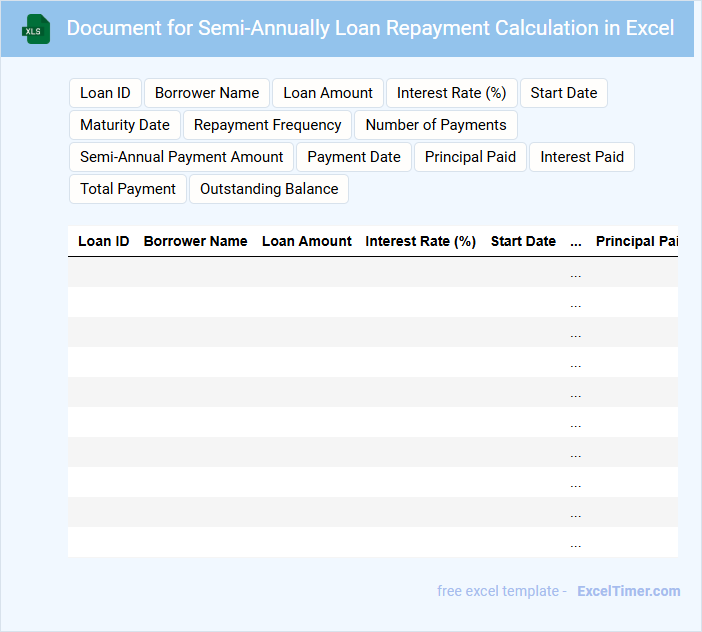Choose the Outstanding Balance tag

(x=269, y=189)
